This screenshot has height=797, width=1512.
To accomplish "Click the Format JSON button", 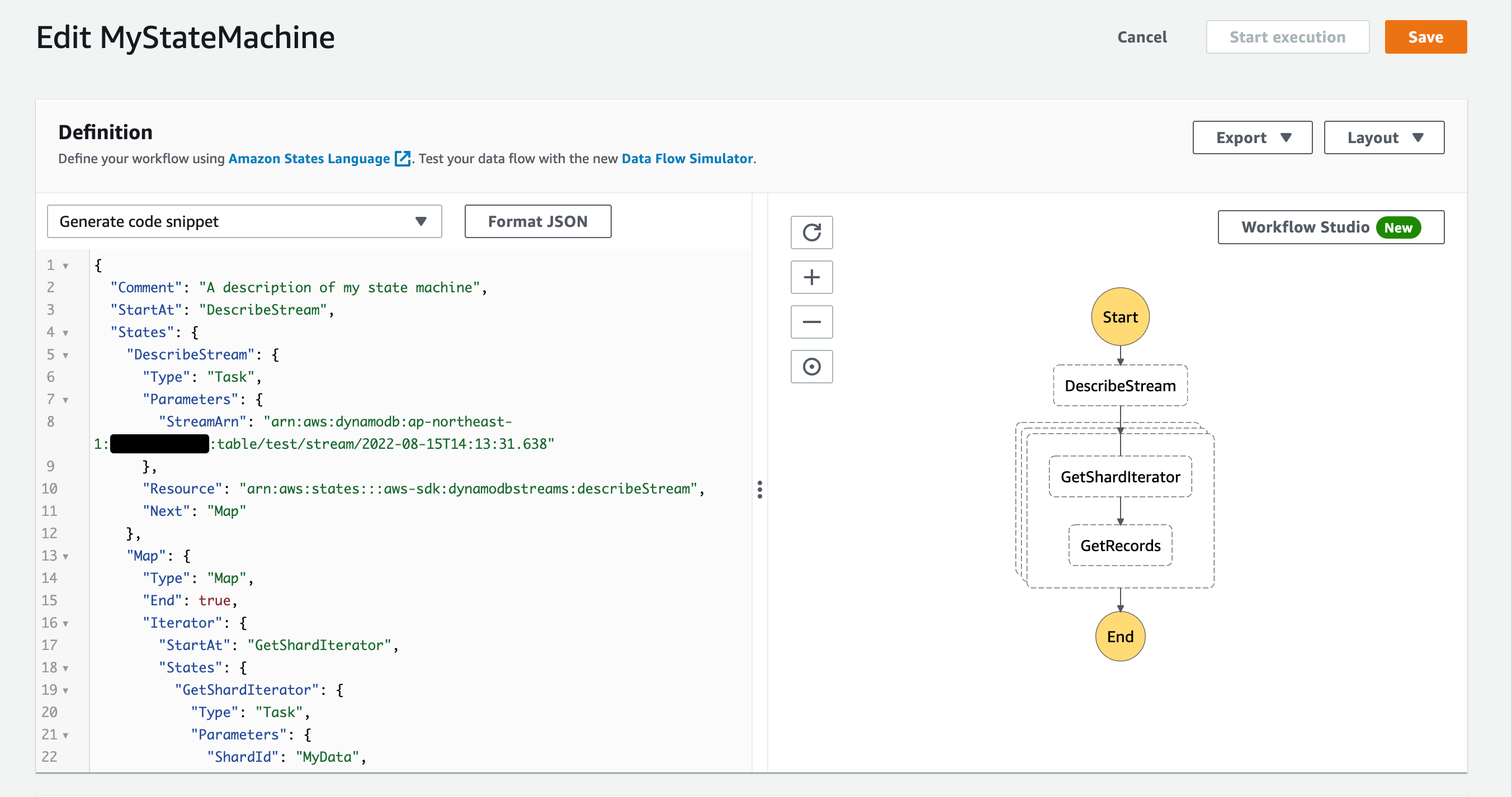I will click(x=538, y=221).
